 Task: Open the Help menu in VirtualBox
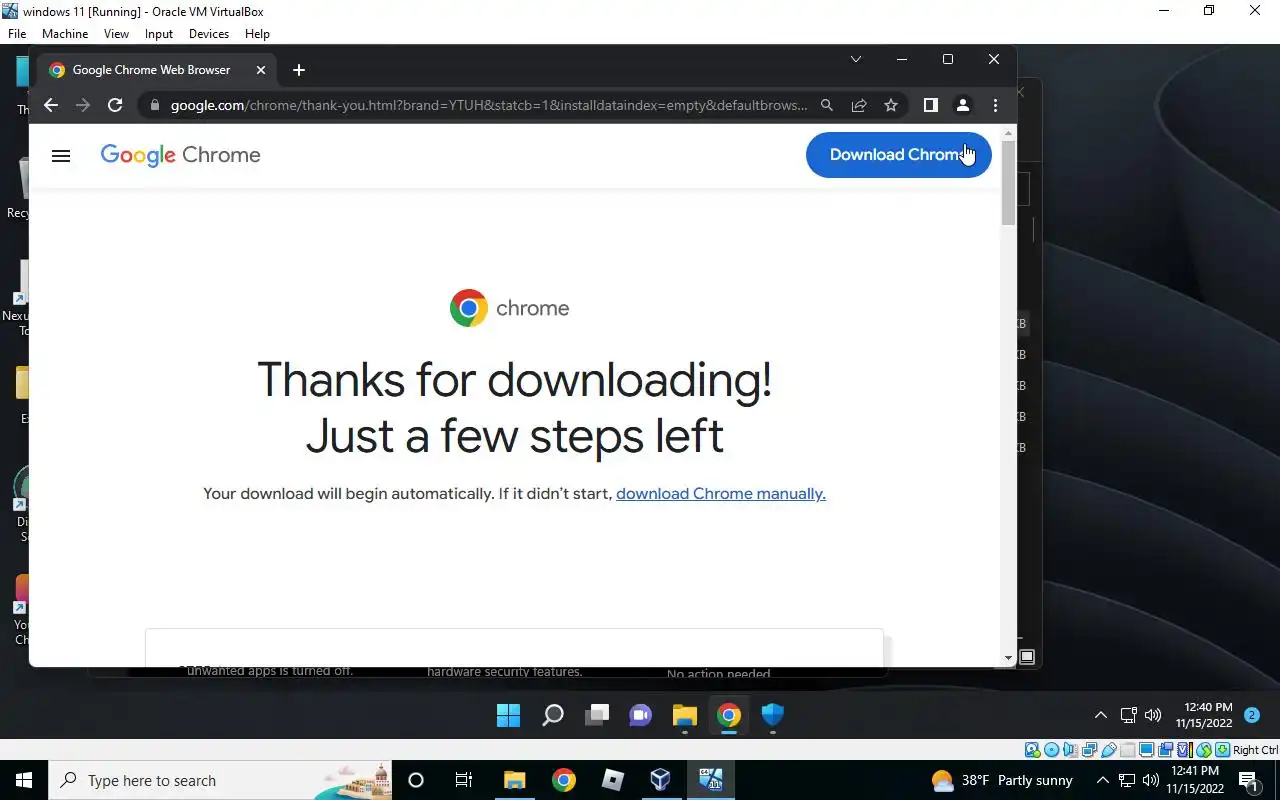pyautogui.click(x=257, y=34)
